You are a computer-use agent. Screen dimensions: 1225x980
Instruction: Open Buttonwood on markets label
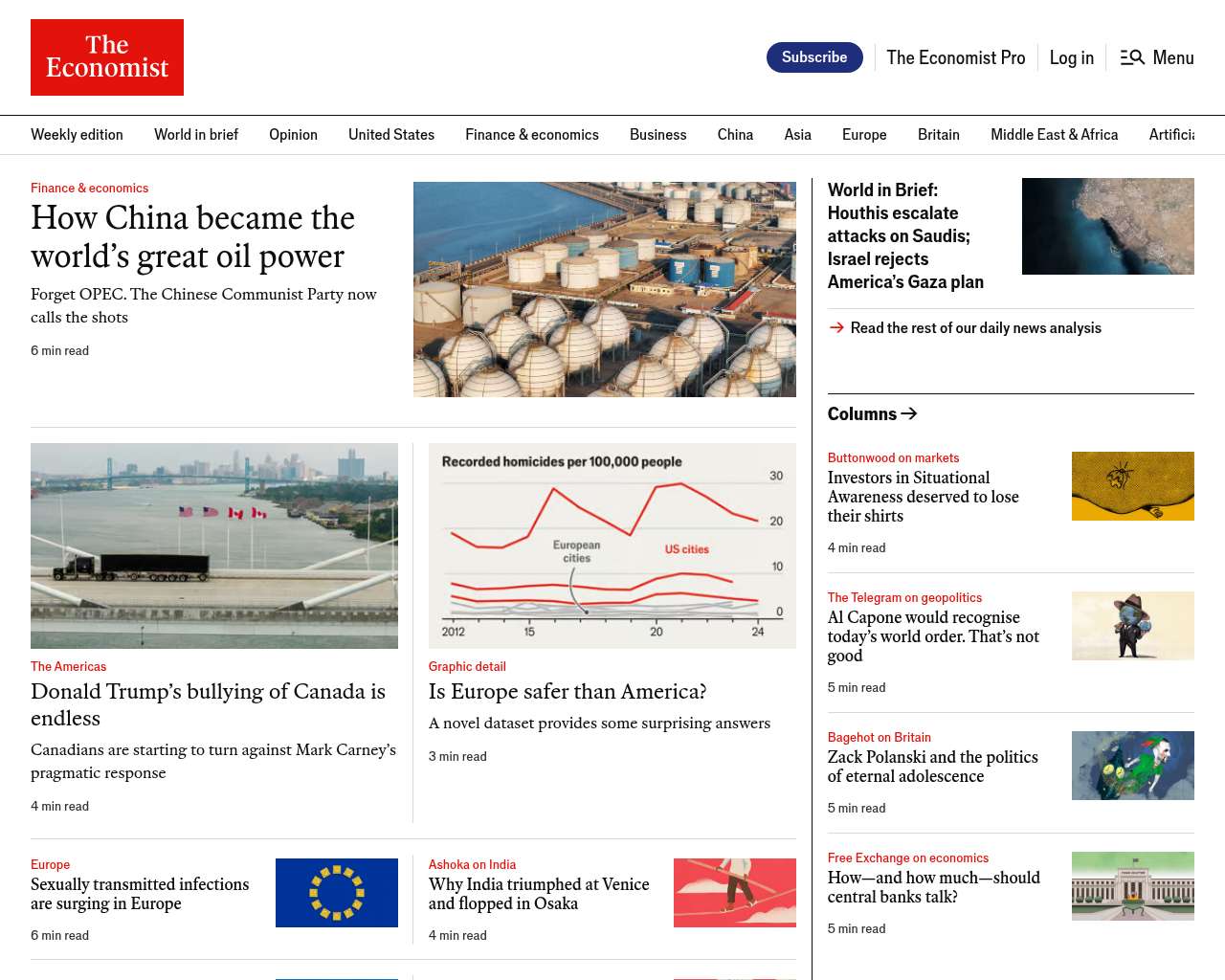893,458
